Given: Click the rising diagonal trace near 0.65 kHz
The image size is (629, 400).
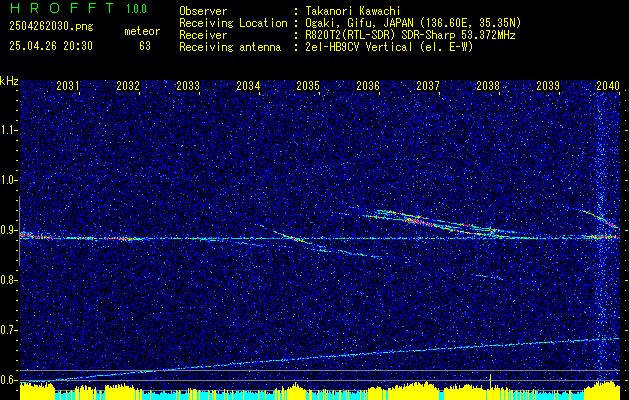Looking at the screenshot, I should [x=321, y=357].
